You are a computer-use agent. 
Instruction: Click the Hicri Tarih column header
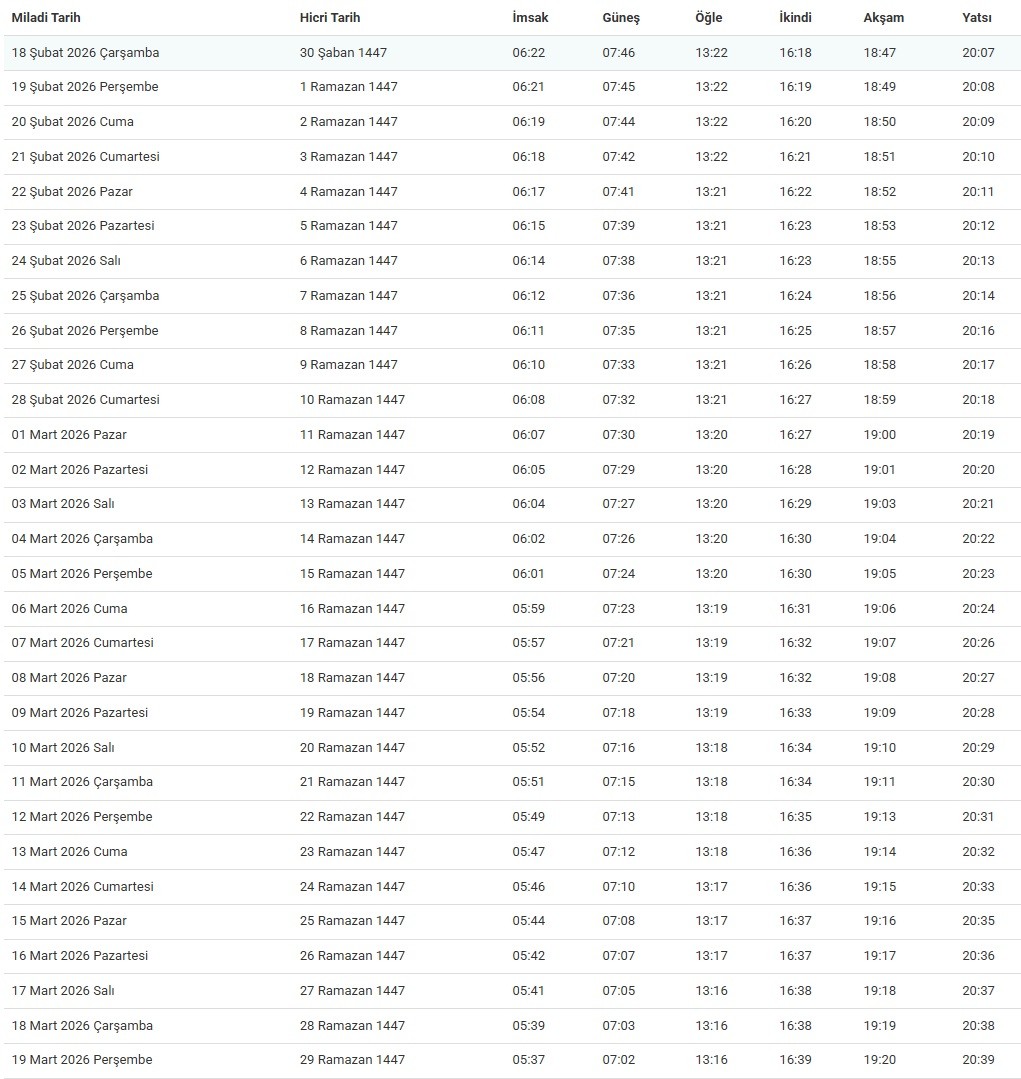(330, 18)
